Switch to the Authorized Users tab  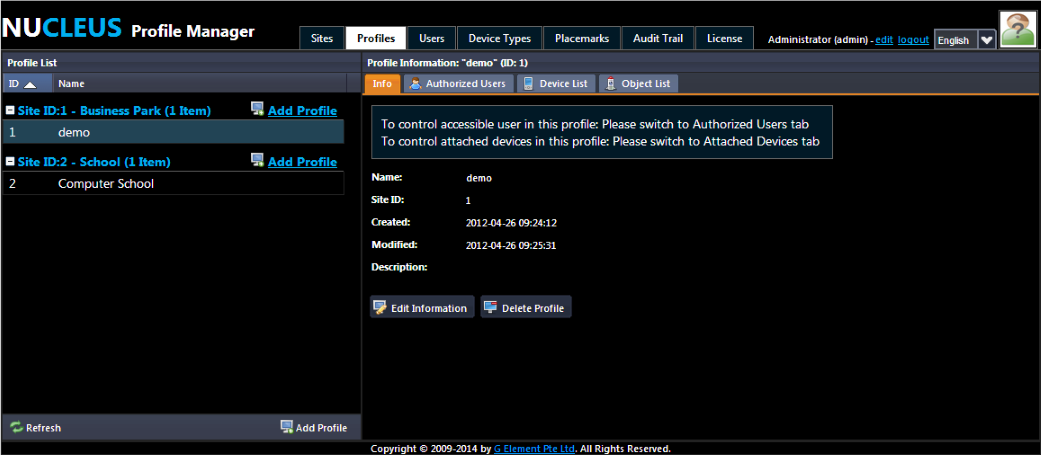coord(458,84)
